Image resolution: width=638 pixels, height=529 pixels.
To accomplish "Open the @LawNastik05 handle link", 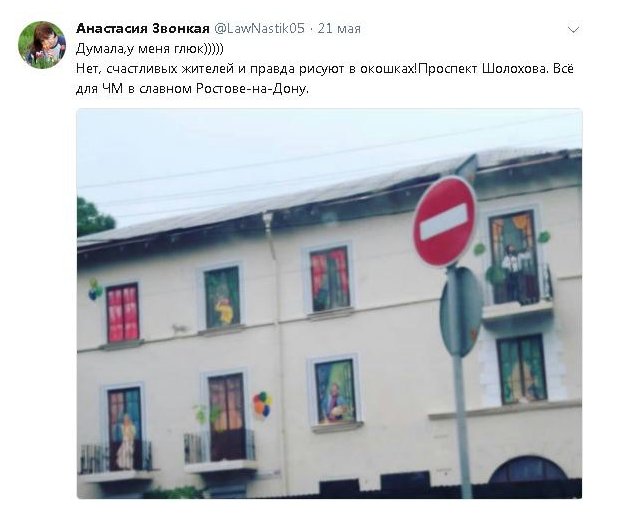I will click(259, 28).
